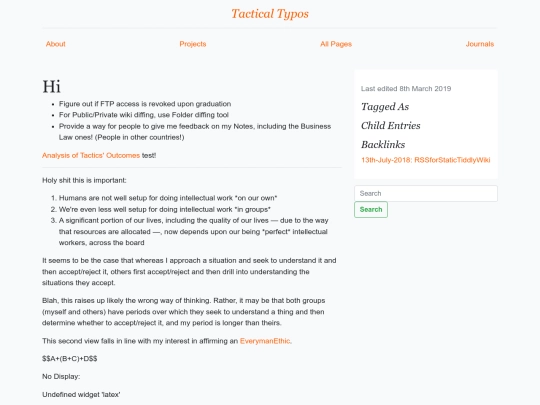Click the green Search button
540x405 pixels.
(x=371, y=209)
